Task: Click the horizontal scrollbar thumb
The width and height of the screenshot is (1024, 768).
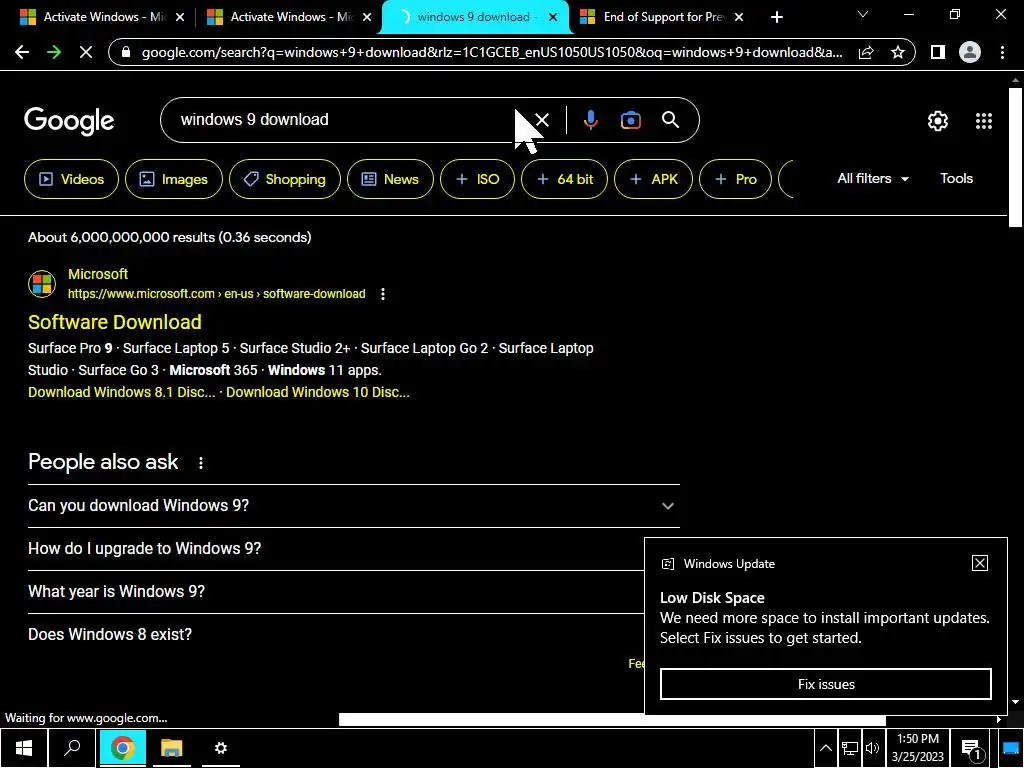Action: point(612,719)
